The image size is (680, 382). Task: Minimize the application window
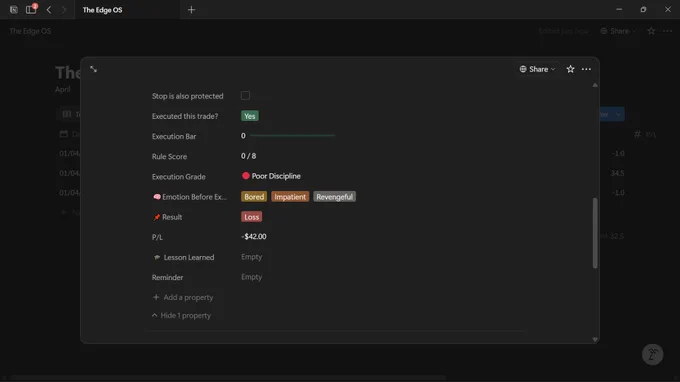(619, 9)
